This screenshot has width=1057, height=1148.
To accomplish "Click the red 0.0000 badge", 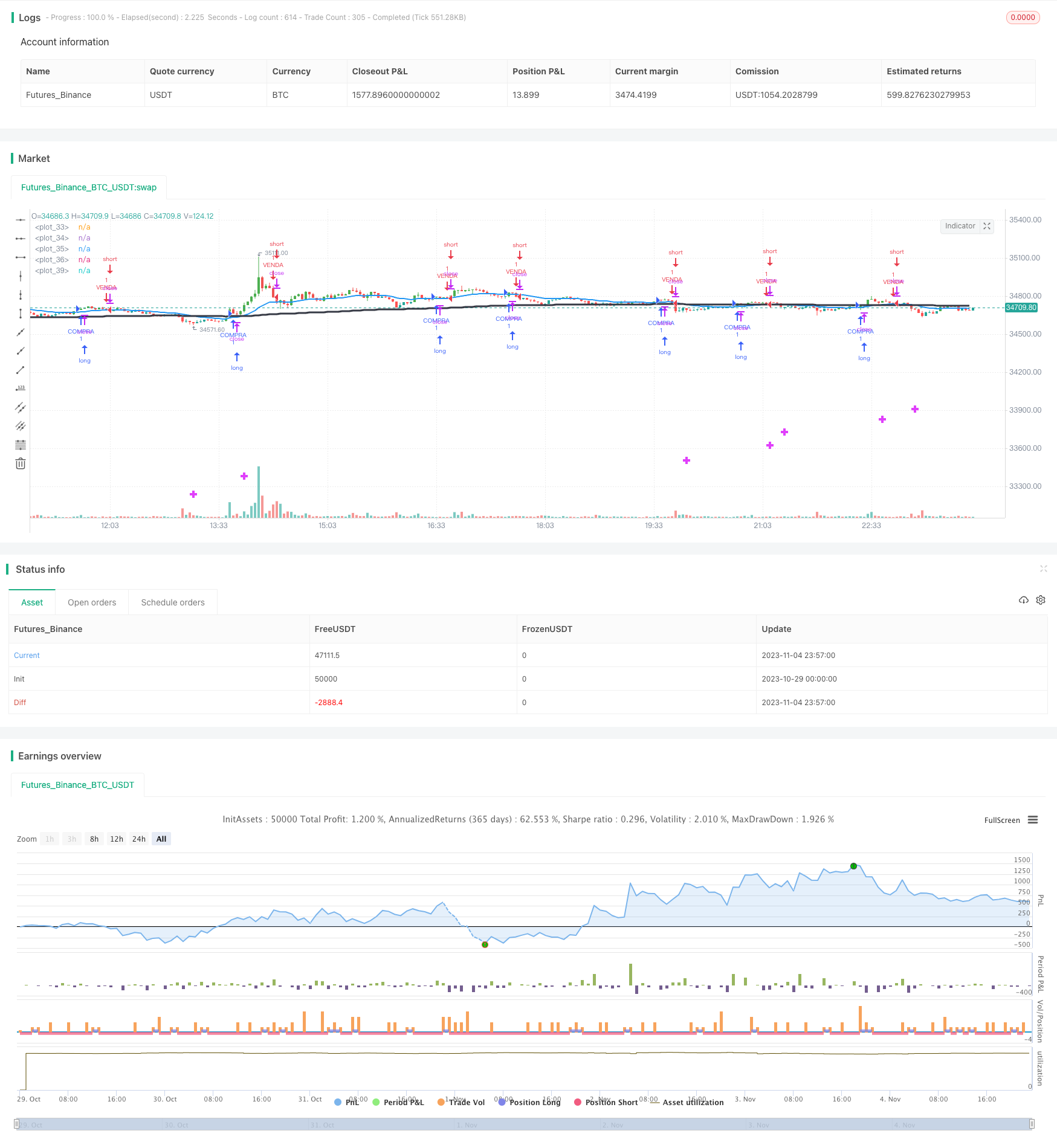I will coord(1023,18).
